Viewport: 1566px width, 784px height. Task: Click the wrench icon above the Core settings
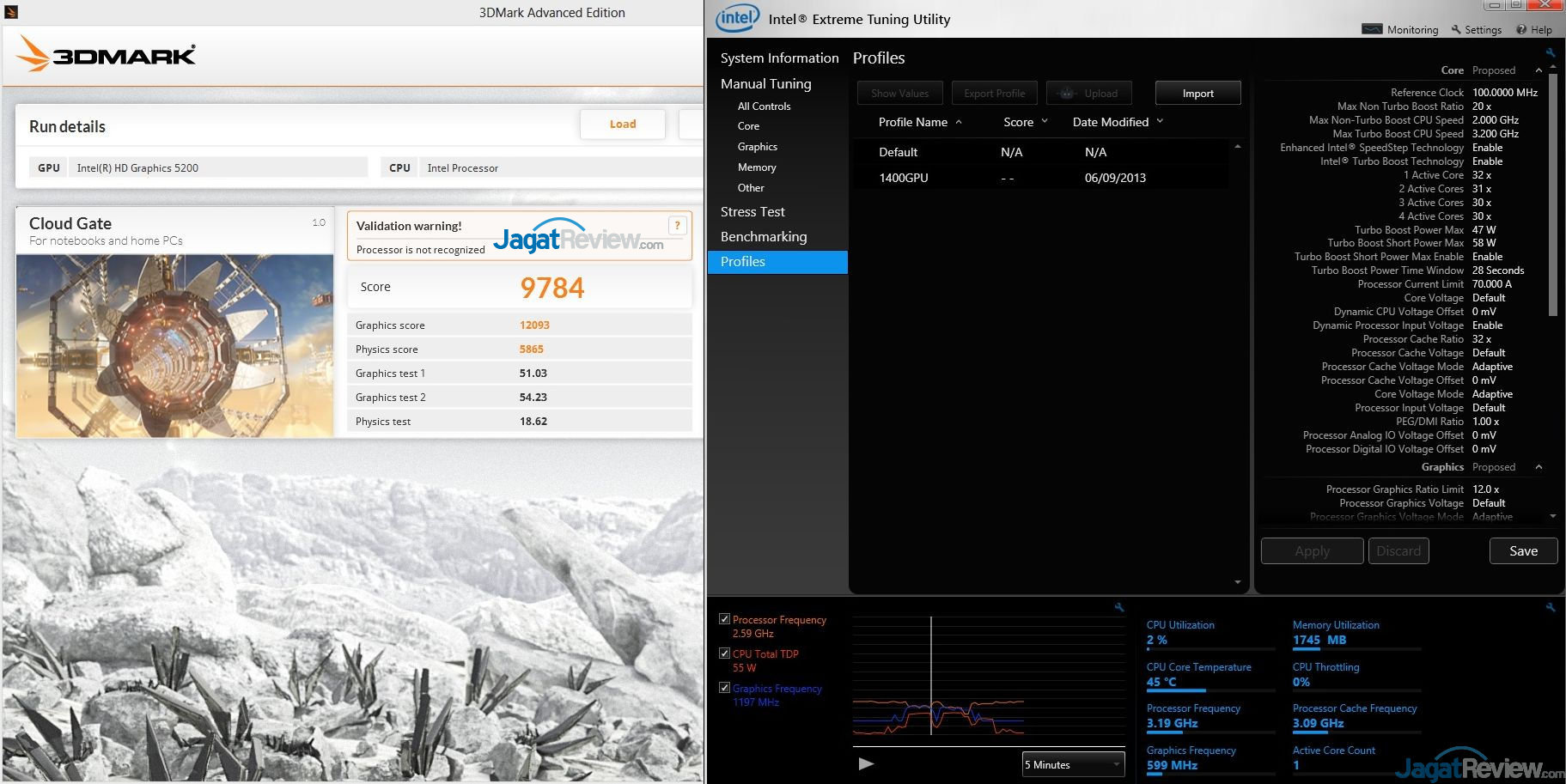[1551, 52]
